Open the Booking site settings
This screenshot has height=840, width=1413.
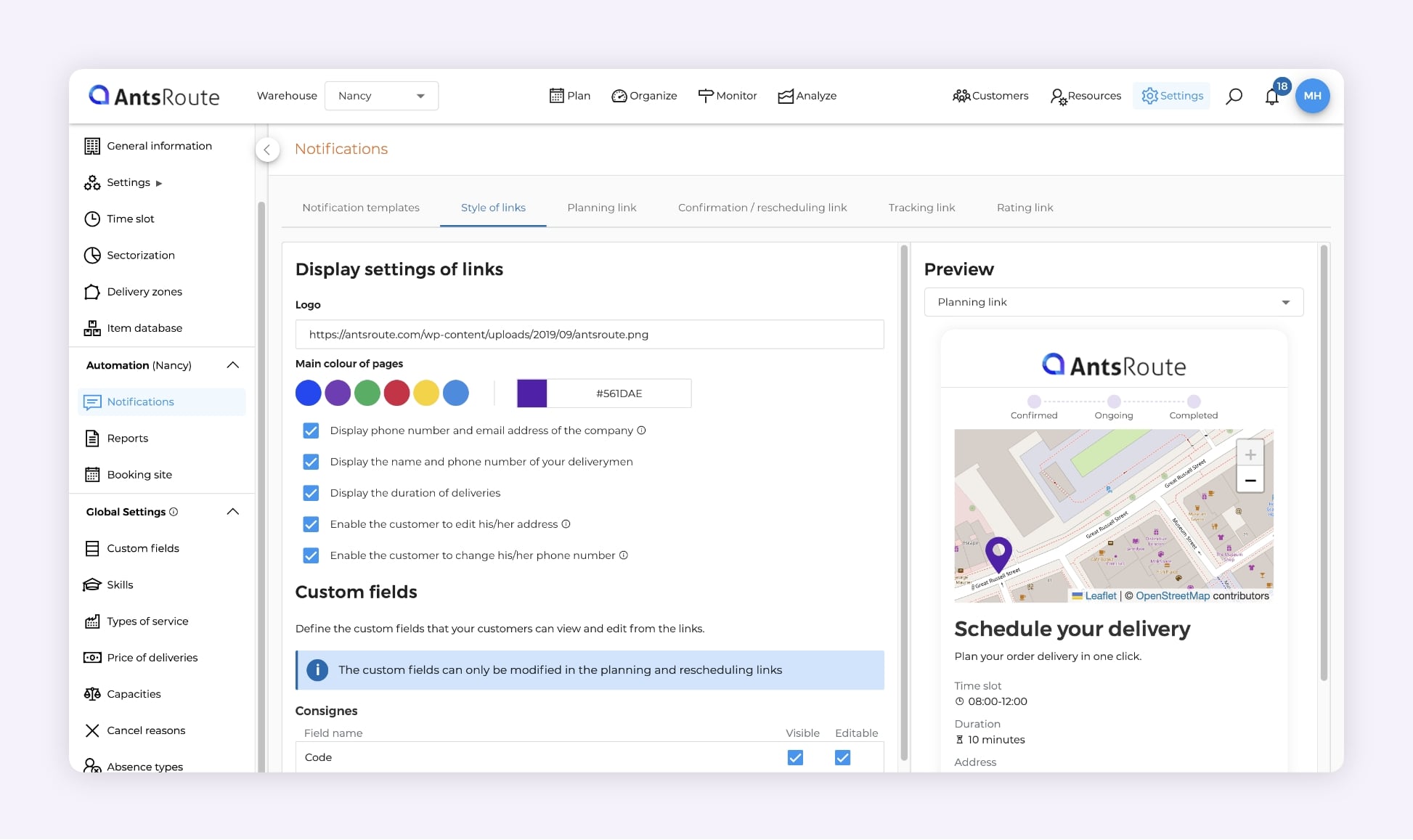pyautogui.click(x=139, y=474)
